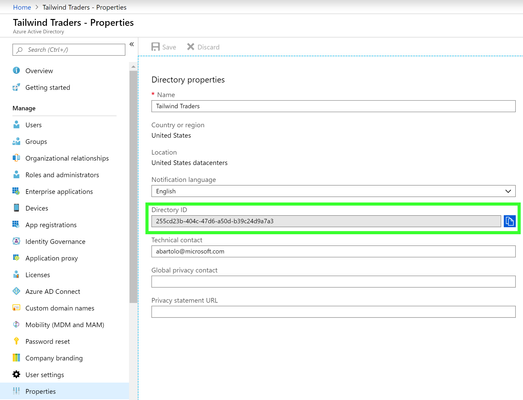
Task: Click Tailwind Traders - Properties breadcrumb
Action: tap(84, 7)
